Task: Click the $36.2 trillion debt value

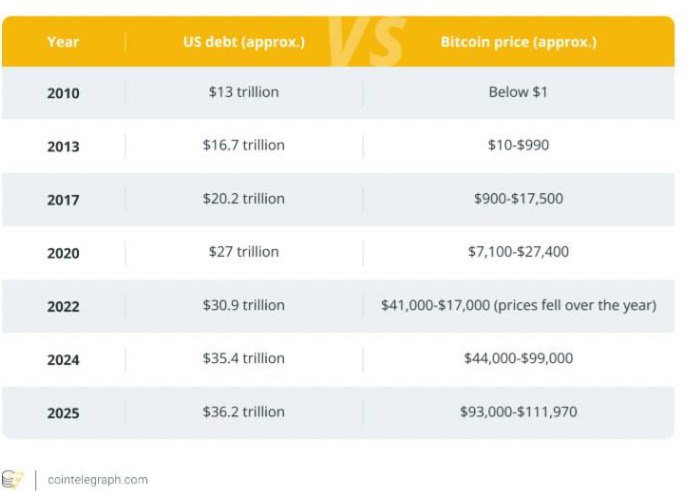Action: click(243, 411)
